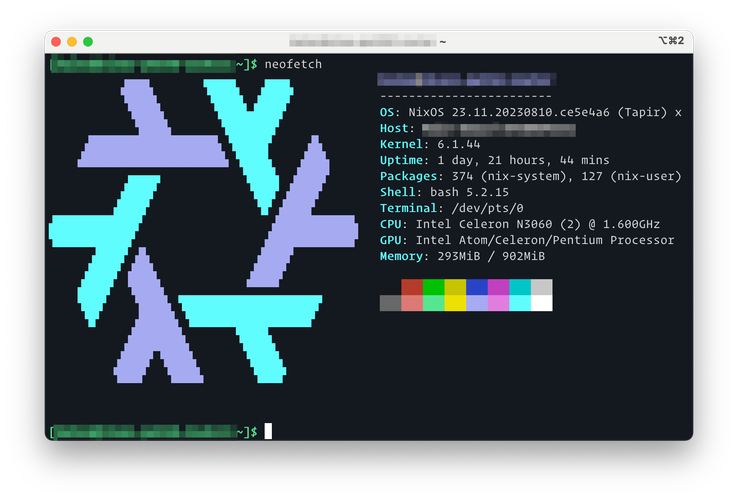Select the Shell bash 5.2.15 line
The width and height of the screenshot is (738, 500).
tap(444, 192)
